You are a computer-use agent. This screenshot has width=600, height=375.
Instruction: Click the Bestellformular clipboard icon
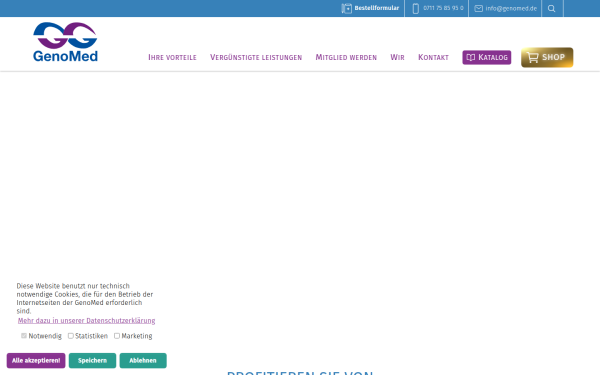[347, 8]
